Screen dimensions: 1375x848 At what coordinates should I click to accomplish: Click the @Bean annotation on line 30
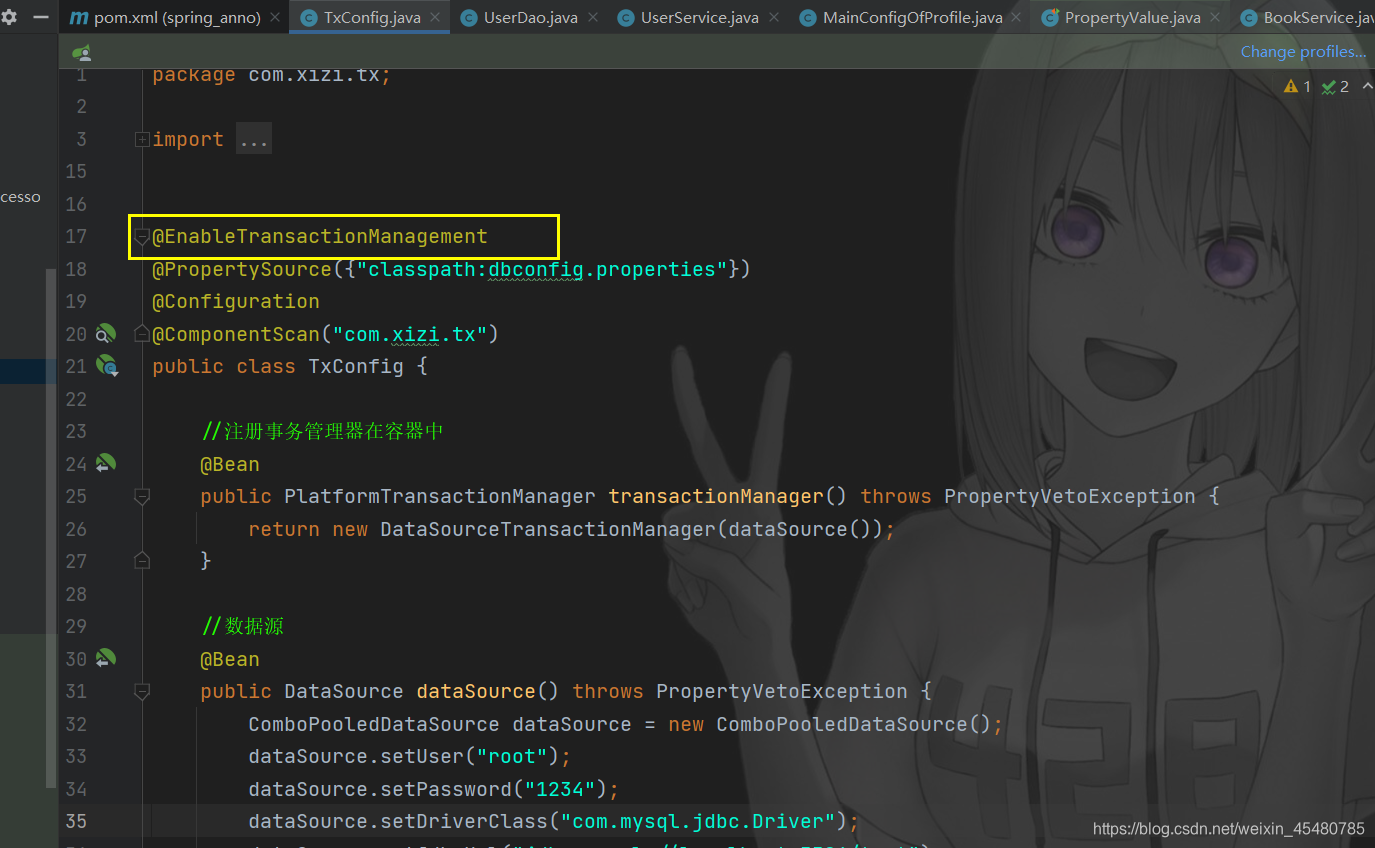tap(230, 659)
